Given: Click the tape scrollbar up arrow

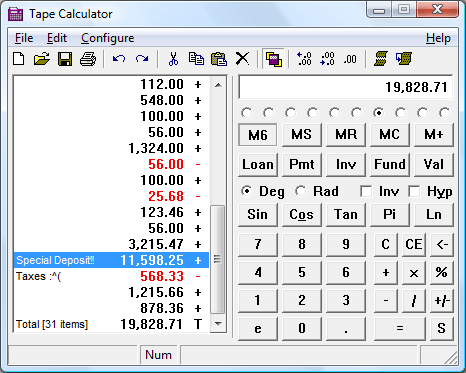Looking at the screenshot, I should pos(218,85).
